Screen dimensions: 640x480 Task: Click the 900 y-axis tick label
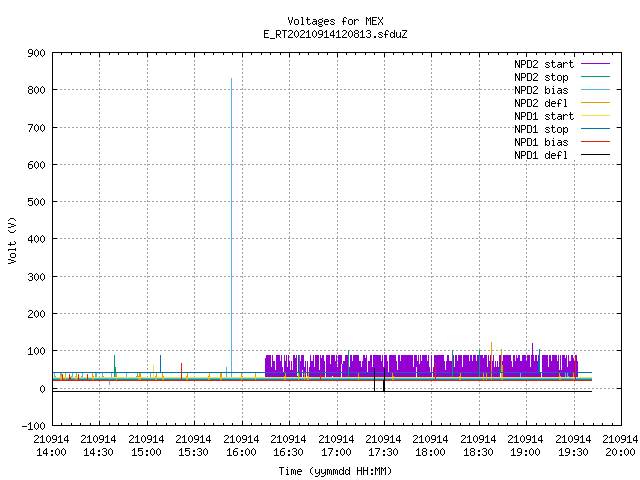coord(36,53)
